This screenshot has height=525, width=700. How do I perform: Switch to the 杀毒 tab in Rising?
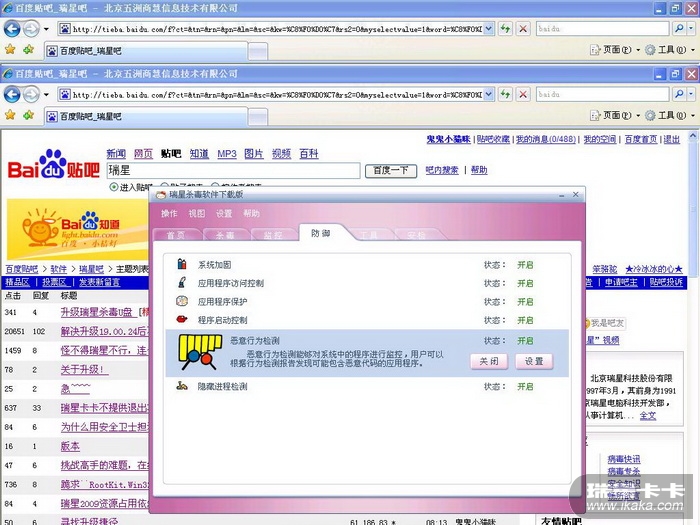click(225, 234)
